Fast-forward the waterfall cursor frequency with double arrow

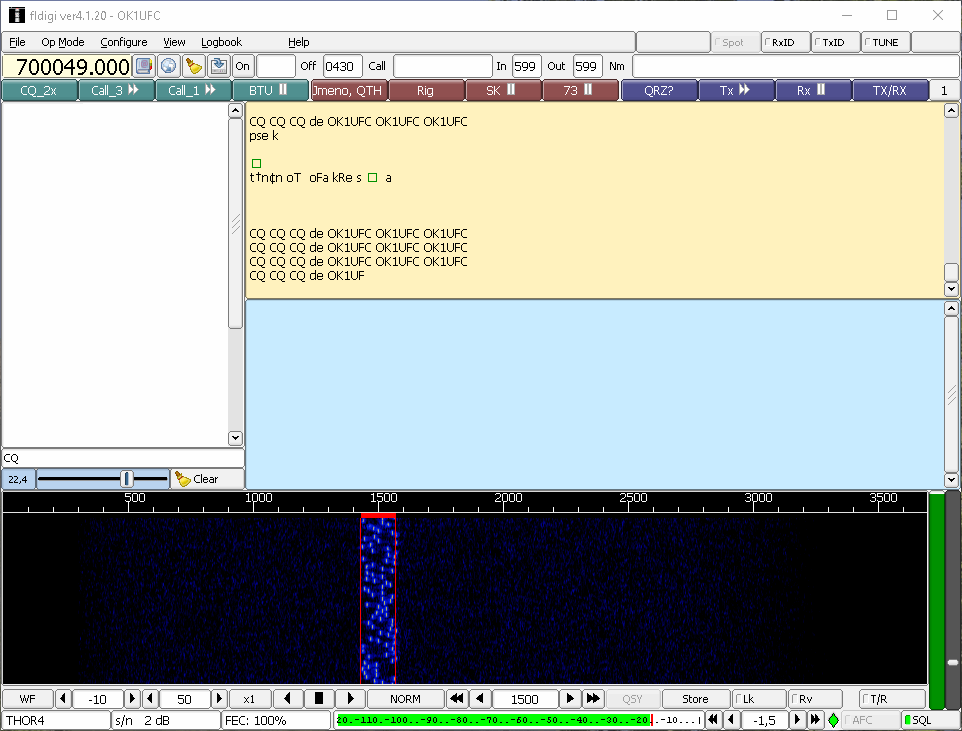click(x=593, y=699)
